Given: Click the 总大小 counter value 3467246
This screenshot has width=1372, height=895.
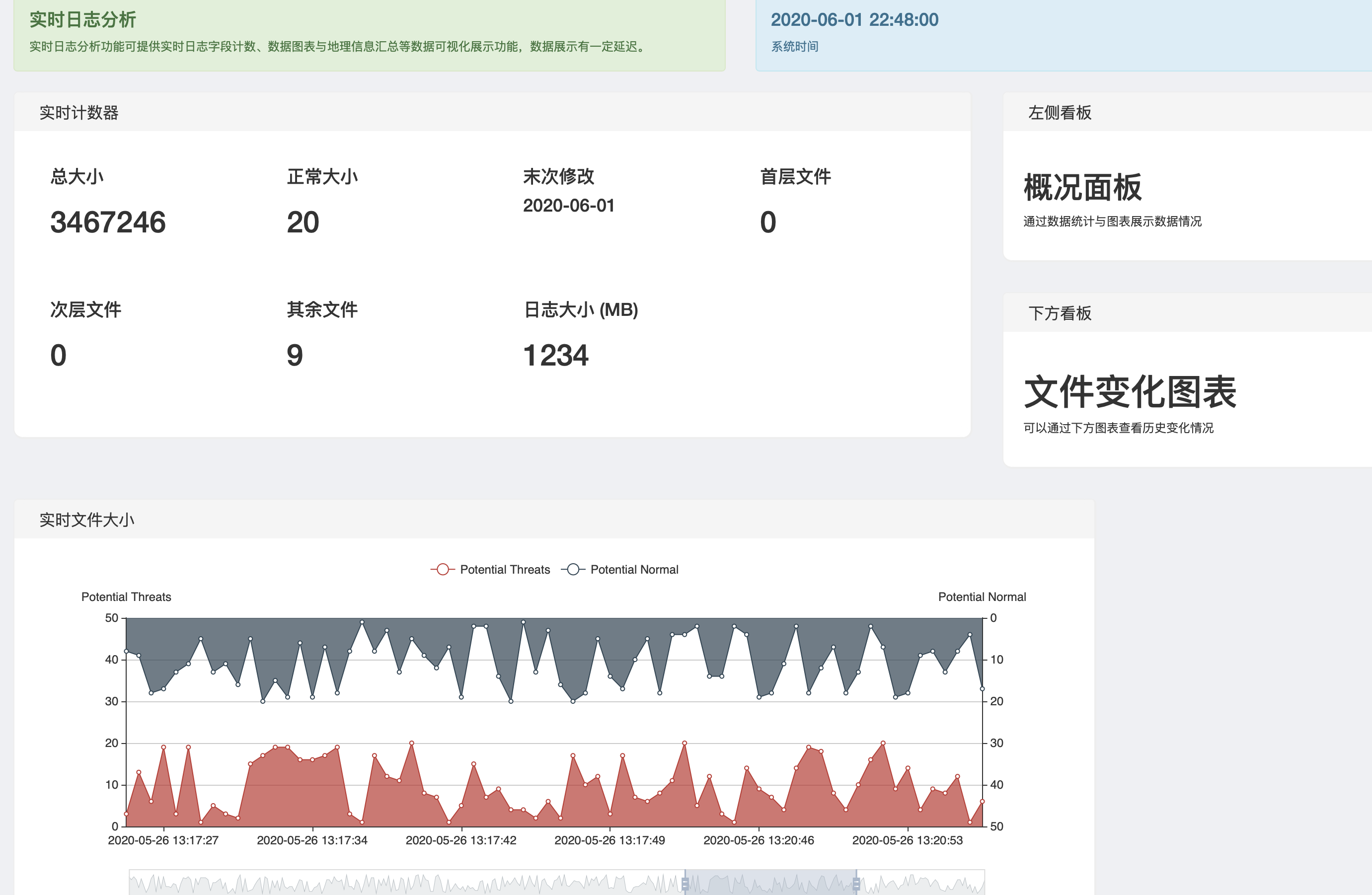Looking at the screenshot, I should [x=108, y=223].
